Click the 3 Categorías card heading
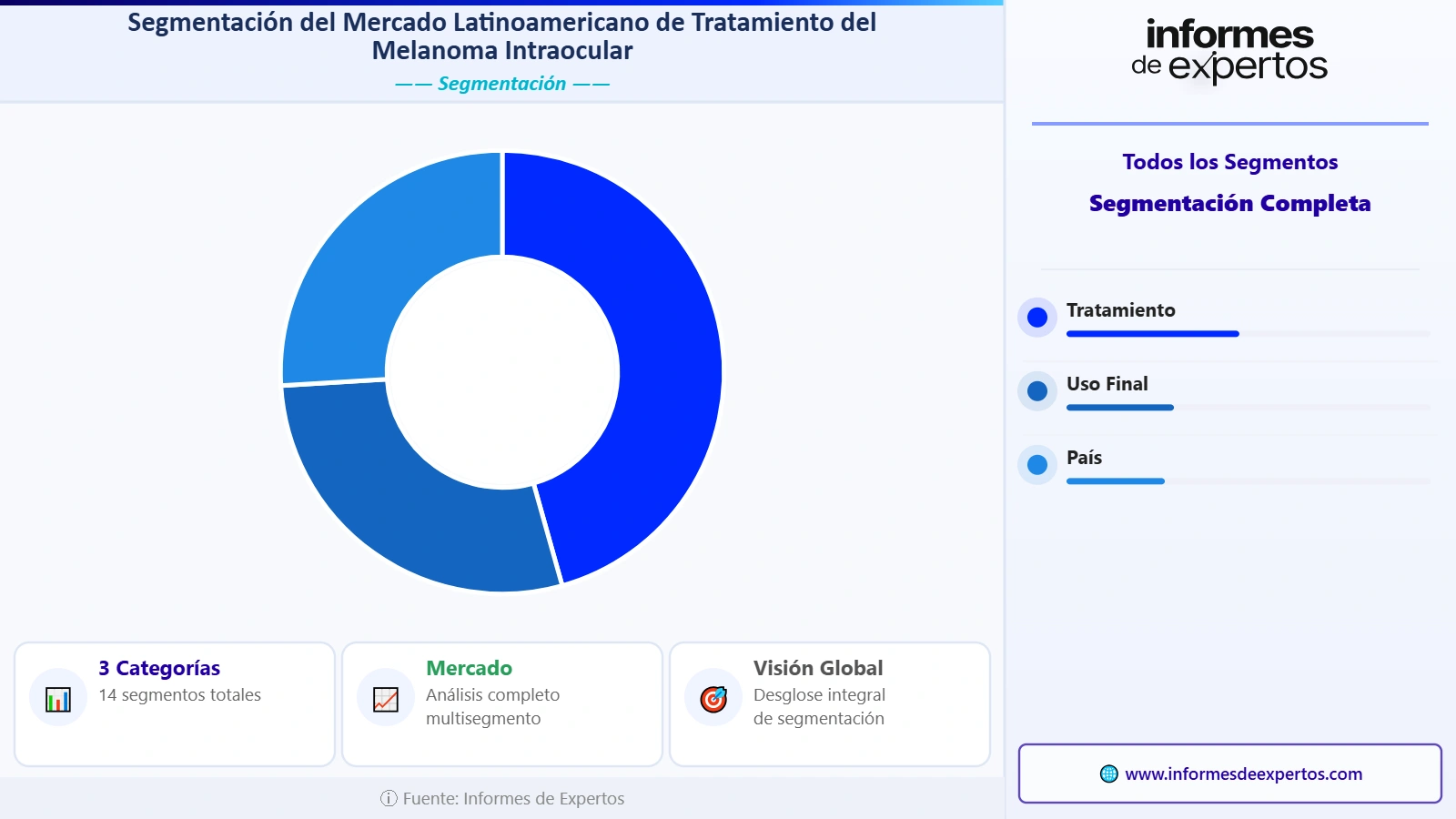The width and height of the screenshot is (1456, 819). (x=159, y=668)
